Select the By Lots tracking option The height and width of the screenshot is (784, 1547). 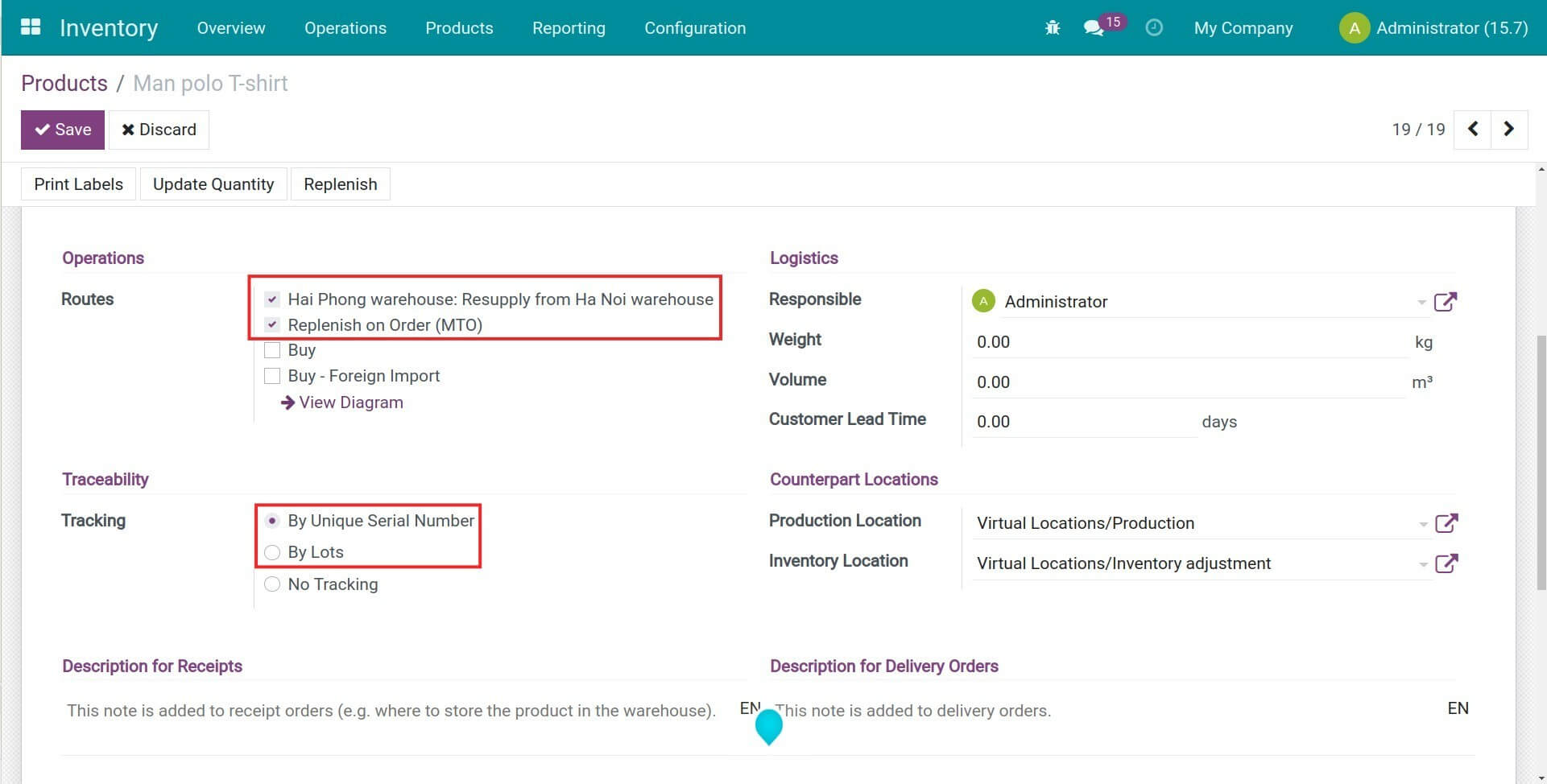tap(271, 552)
